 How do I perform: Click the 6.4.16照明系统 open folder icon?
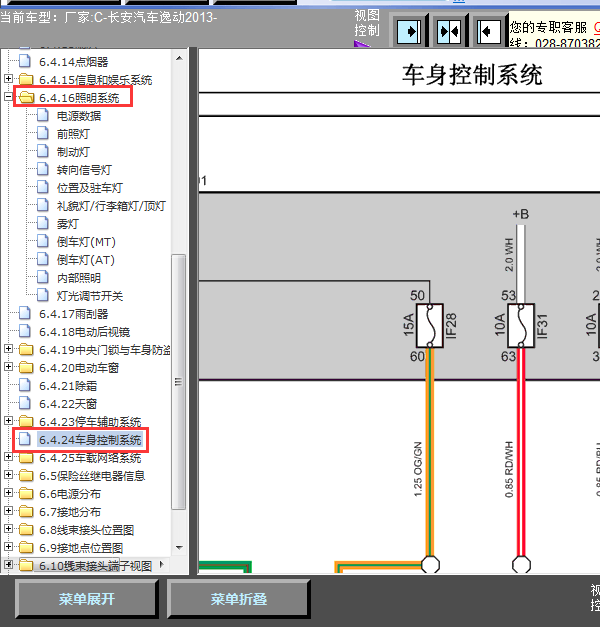26,97
